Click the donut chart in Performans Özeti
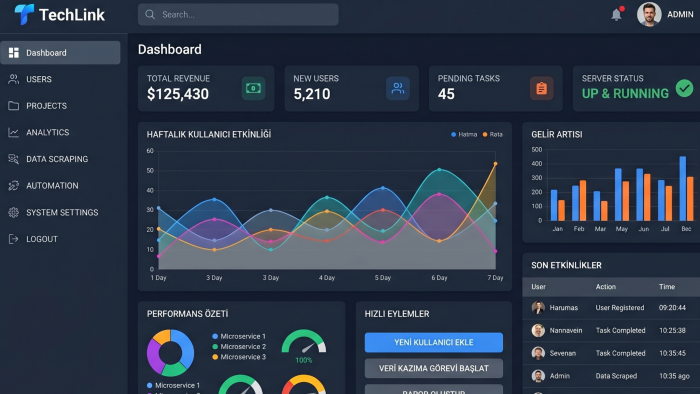This screenshot has height=394, width=700. pos(171,353)
